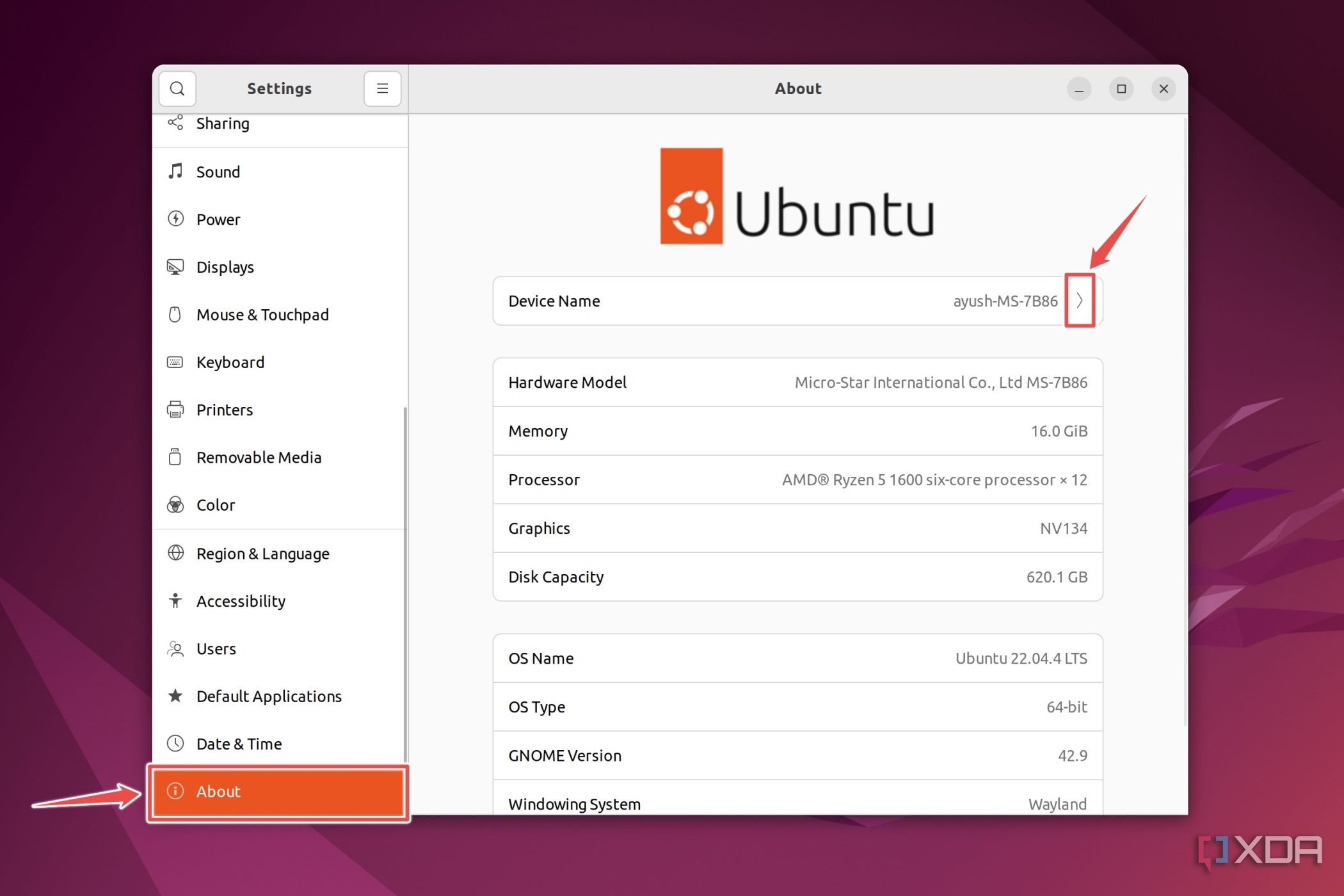Select the Removable Media icon
Viewport: 1344px width, 896px height.
[x=175, y=457]
